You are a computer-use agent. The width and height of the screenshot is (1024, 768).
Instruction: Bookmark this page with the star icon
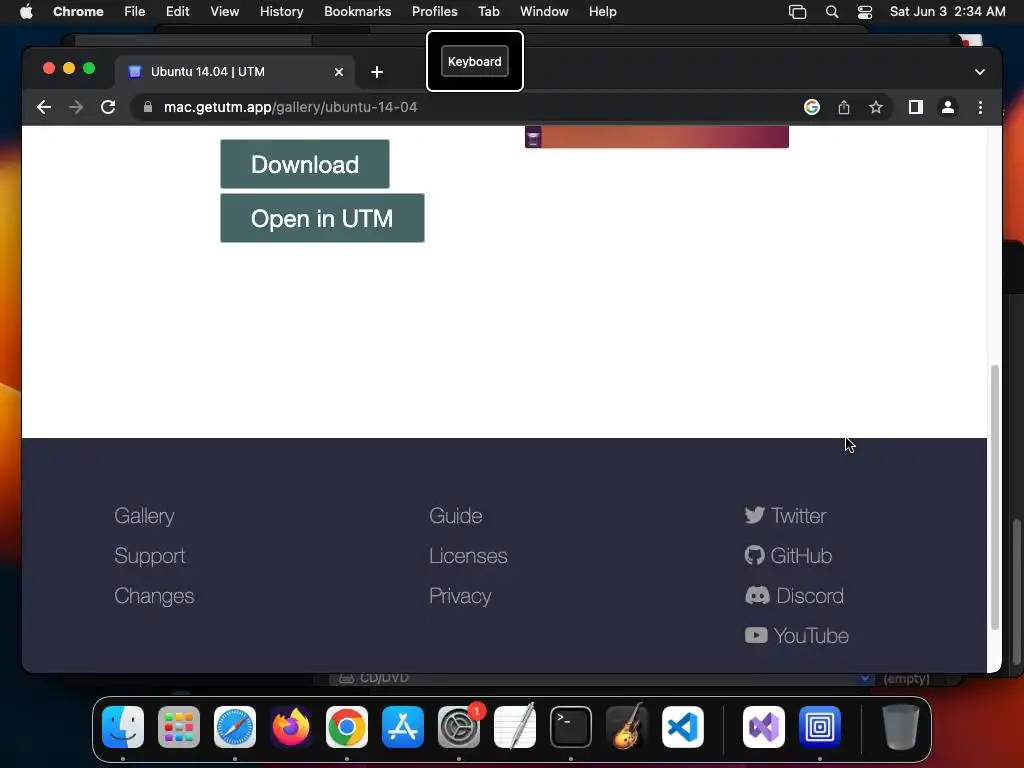(x=876, y=107)
